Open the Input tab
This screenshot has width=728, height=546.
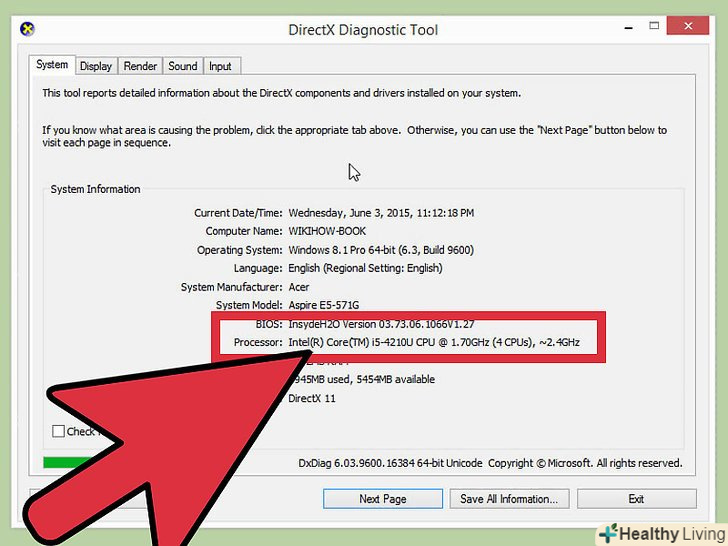pyautogui.click(x=220, y=67)
